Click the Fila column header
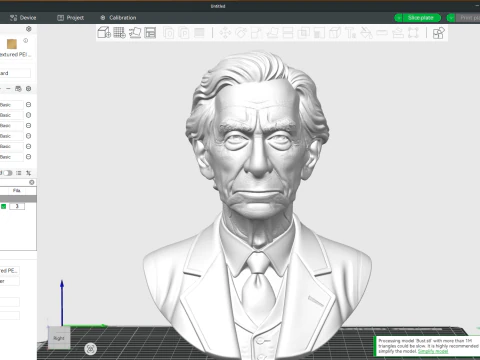 click(17, 191)
